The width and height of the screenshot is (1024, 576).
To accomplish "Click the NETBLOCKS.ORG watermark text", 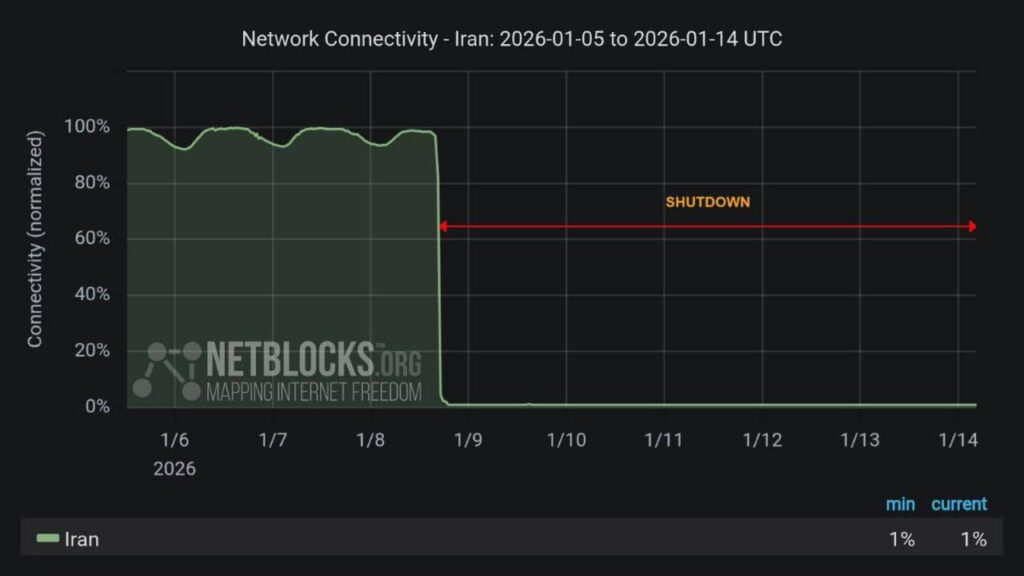I will click(x=313, y=360).
